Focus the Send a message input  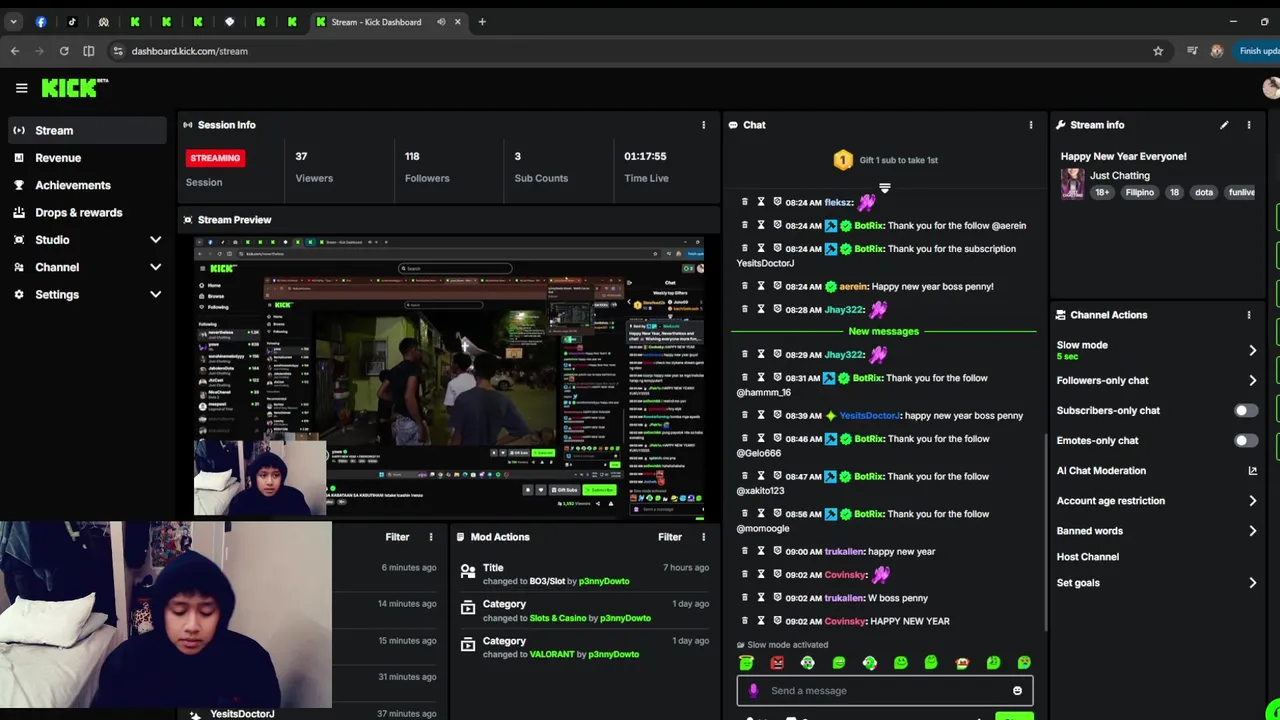click(x=885, y=691)
